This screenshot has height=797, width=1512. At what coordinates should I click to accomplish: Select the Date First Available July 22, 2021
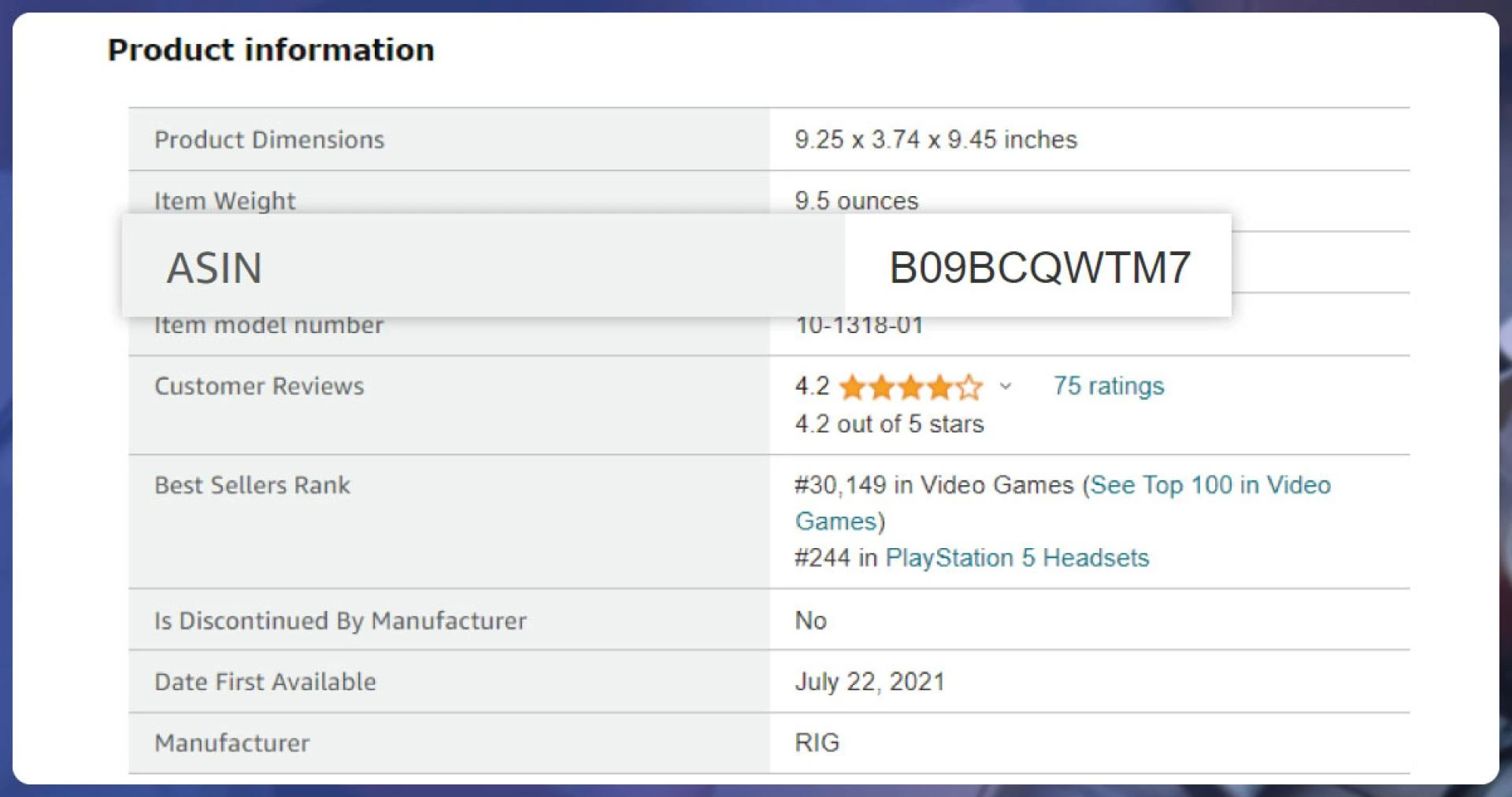pyautogui.click(x=871, y=681)
